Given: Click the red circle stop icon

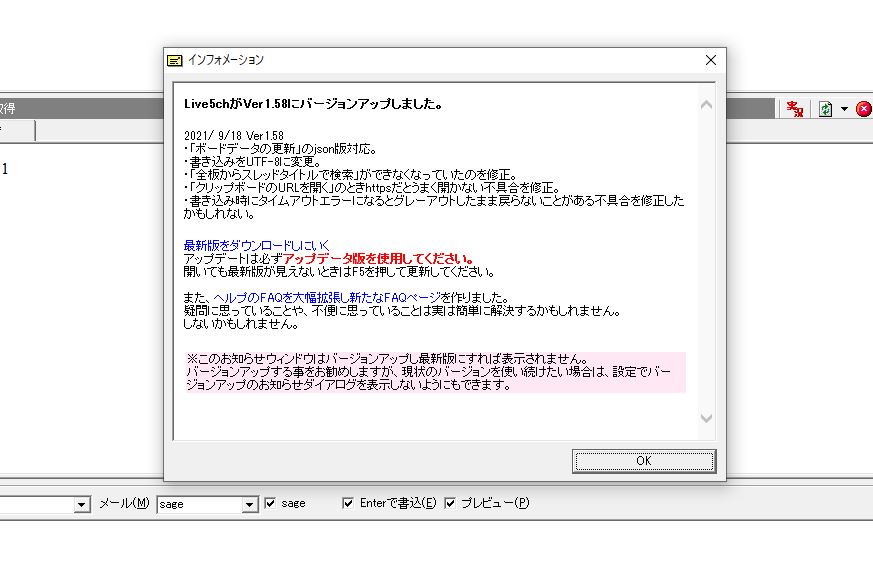Looking at the screenshot, I should pyautogui.click(x=864, y=109).
